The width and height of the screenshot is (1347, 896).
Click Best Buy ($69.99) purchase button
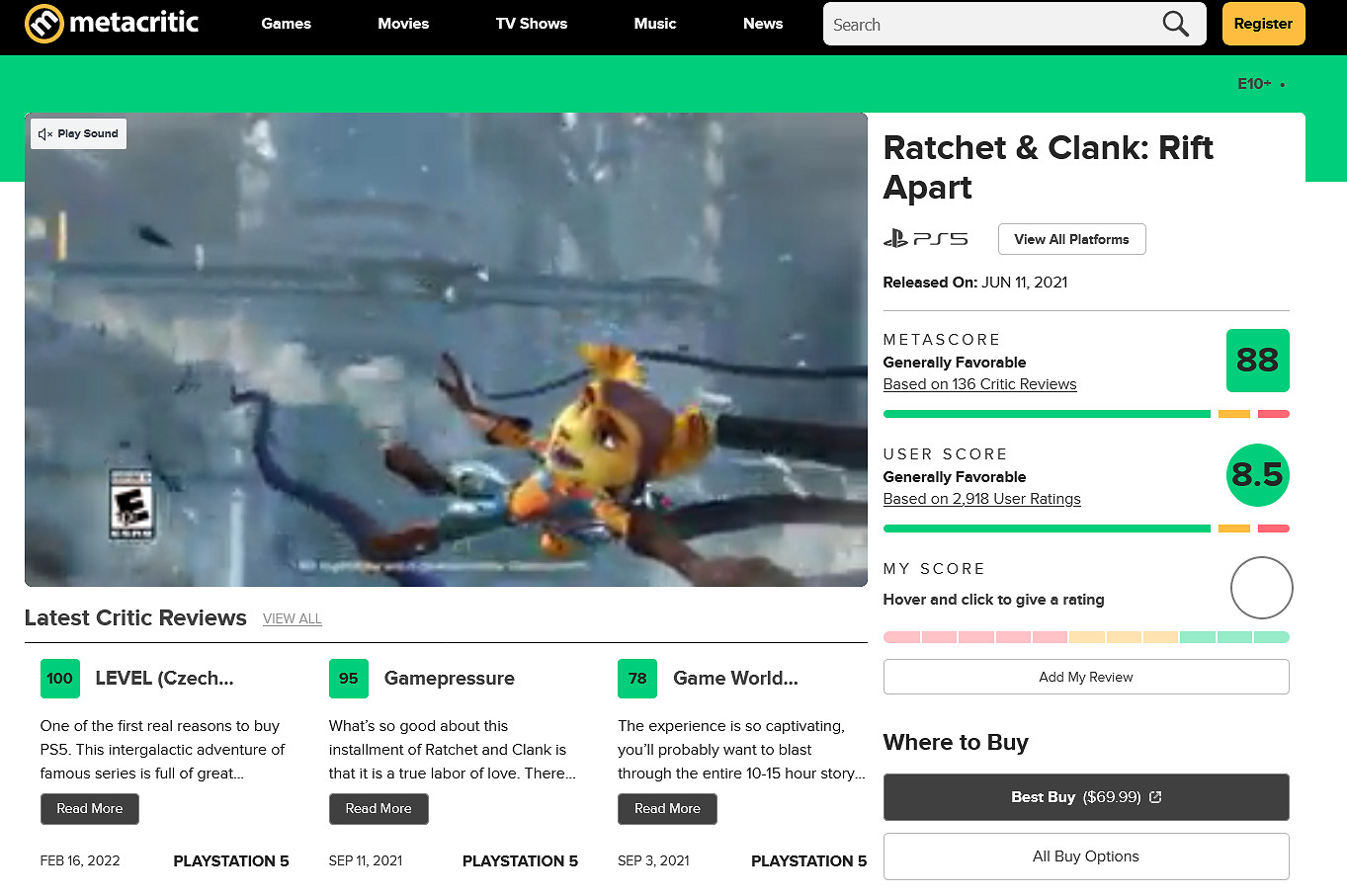[1085, 797]
